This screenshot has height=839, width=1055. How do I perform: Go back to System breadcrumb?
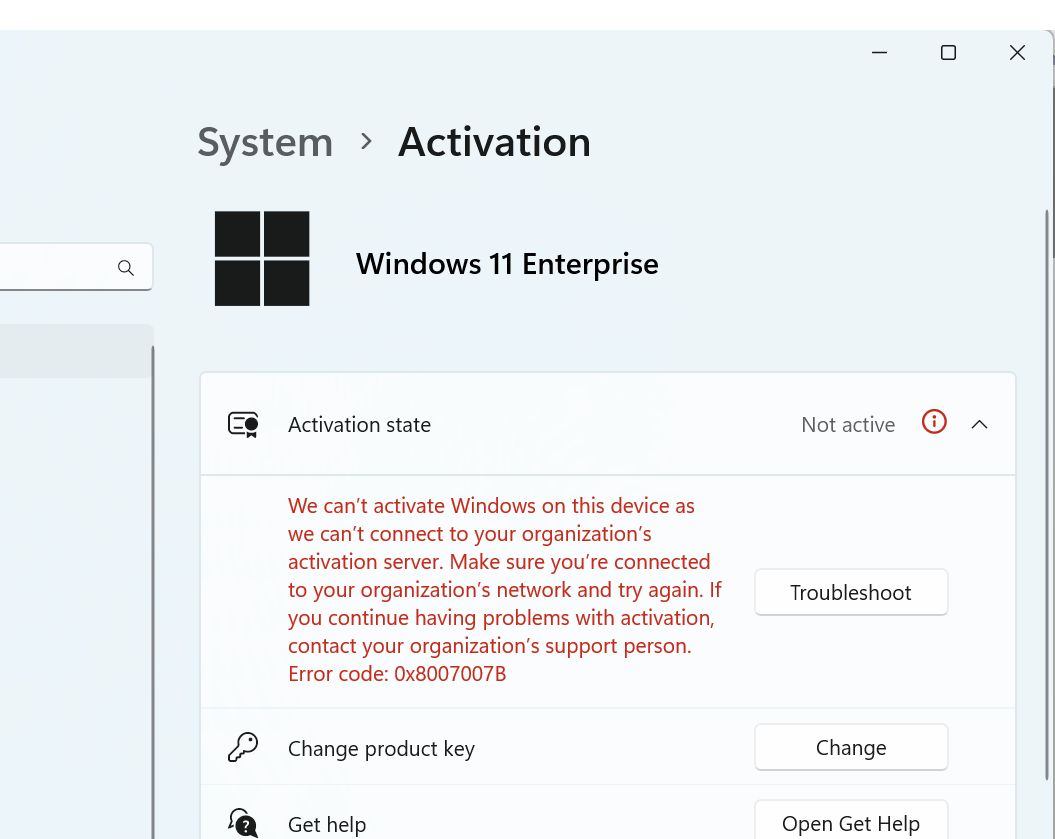[x=265, y=143]
